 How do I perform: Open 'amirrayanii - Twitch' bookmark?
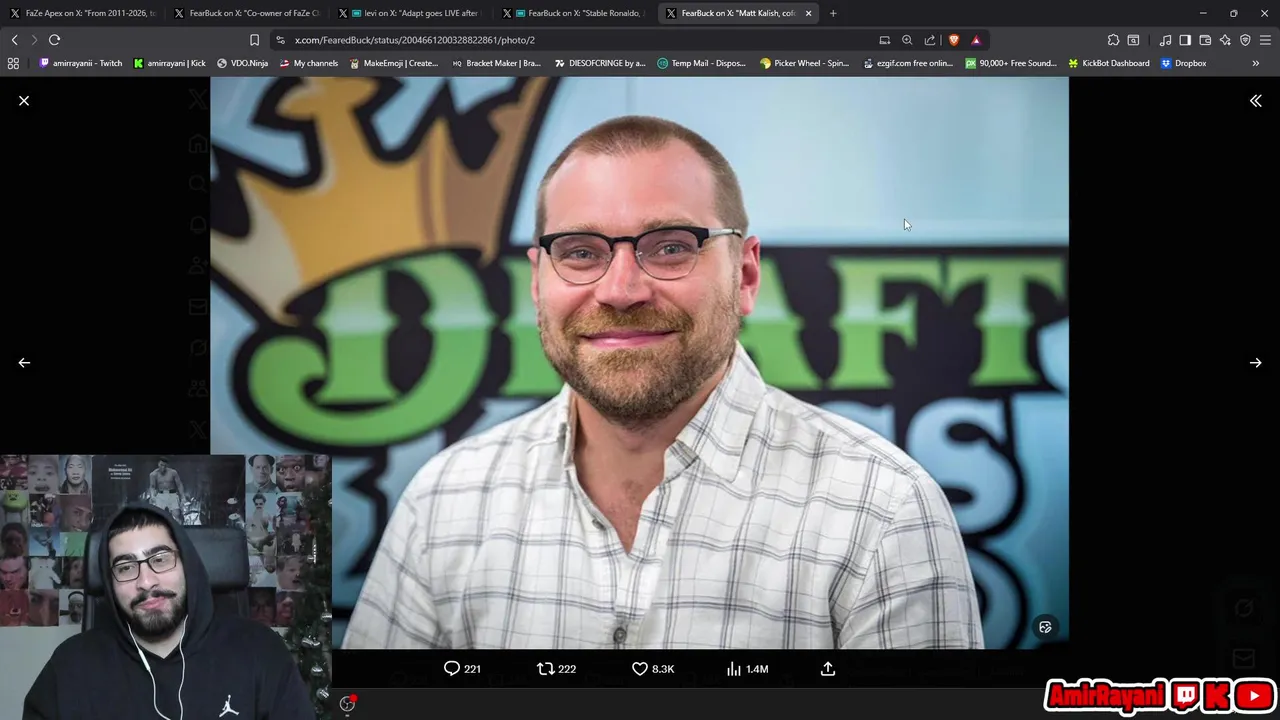(x=80, y=63)
